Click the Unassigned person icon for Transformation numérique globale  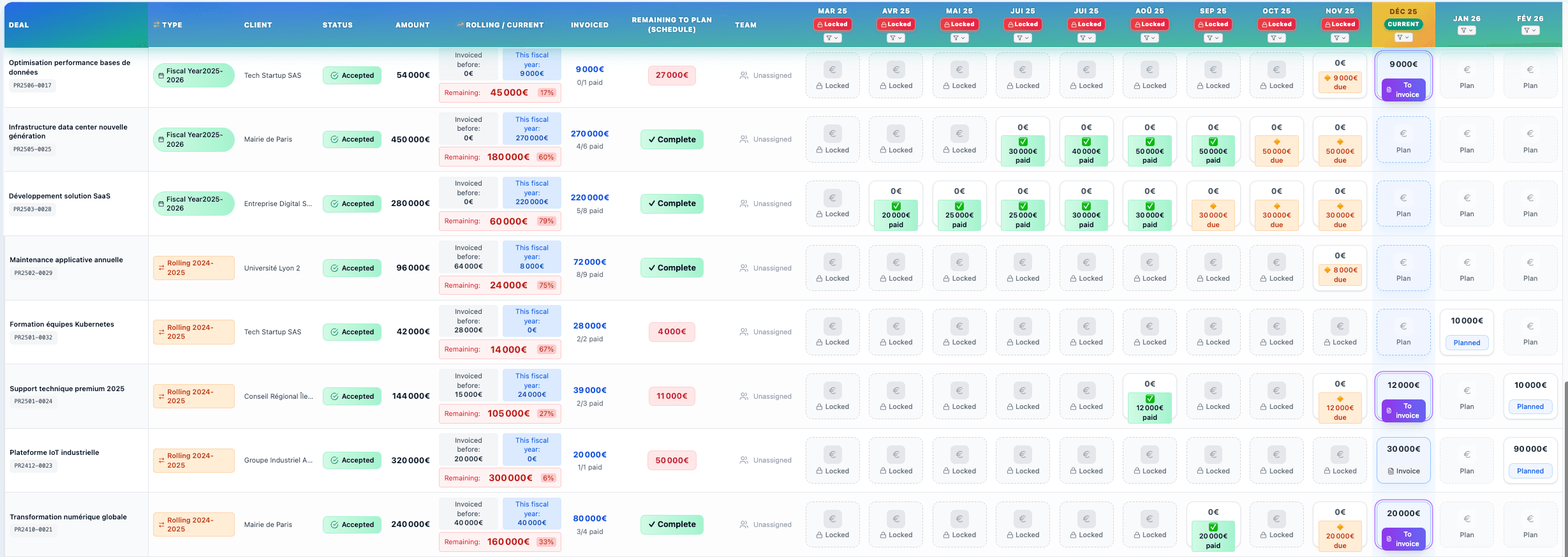744,524
